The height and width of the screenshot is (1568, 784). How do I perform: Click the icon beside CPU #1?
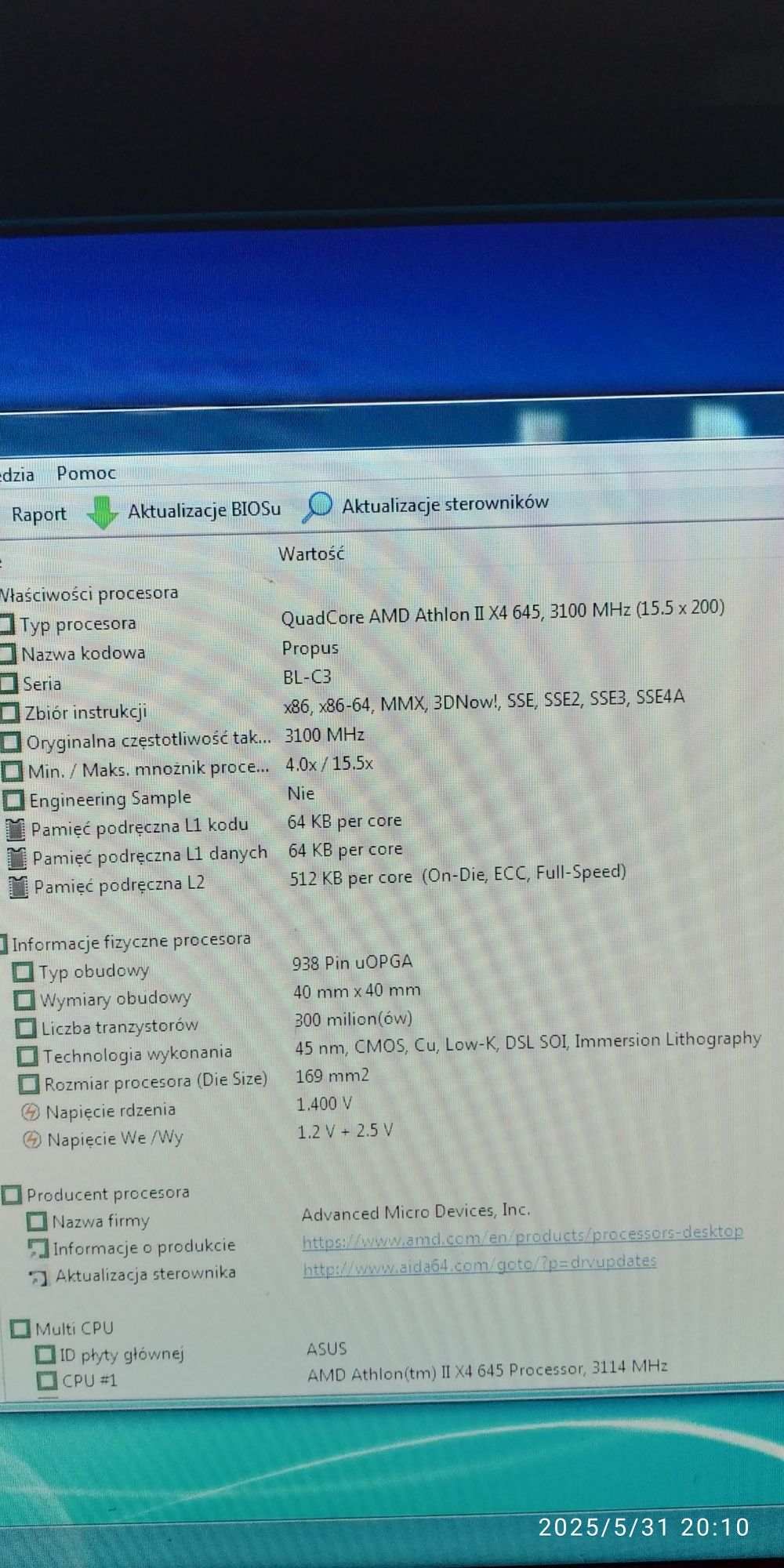[47, 1381]
